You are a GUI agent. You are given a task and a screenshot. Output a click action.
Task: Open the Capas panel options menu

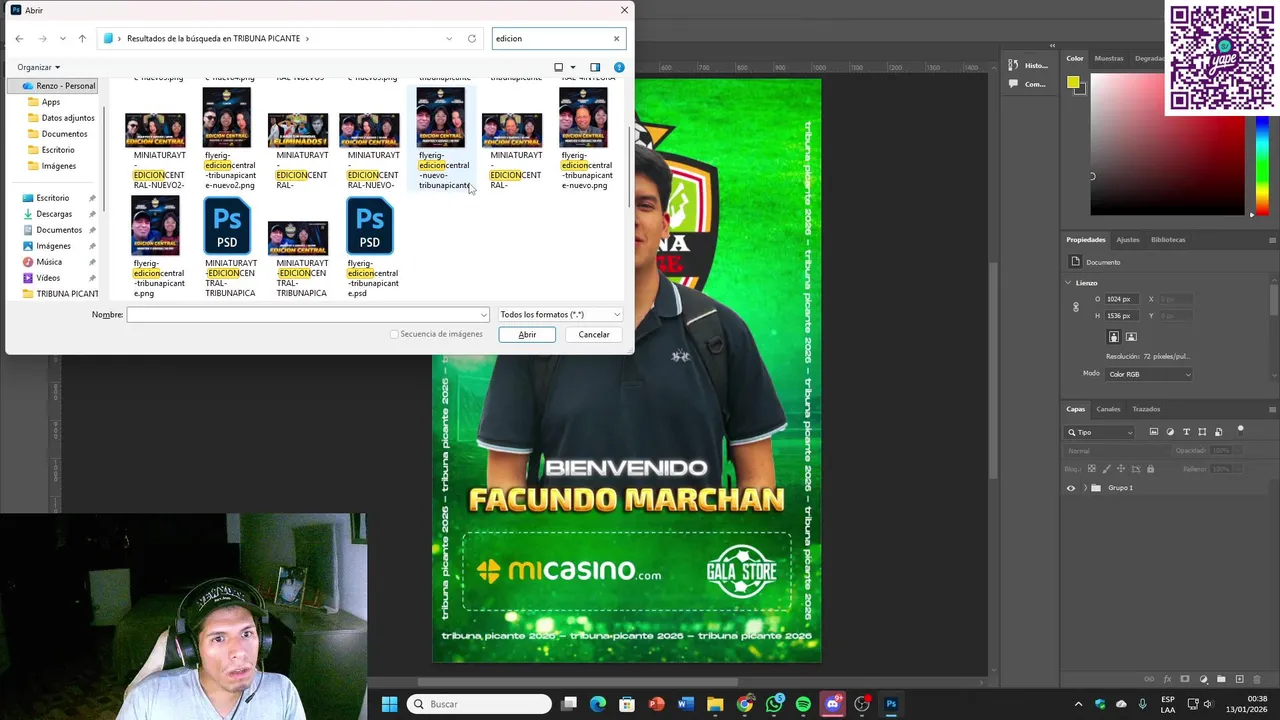1272,409
